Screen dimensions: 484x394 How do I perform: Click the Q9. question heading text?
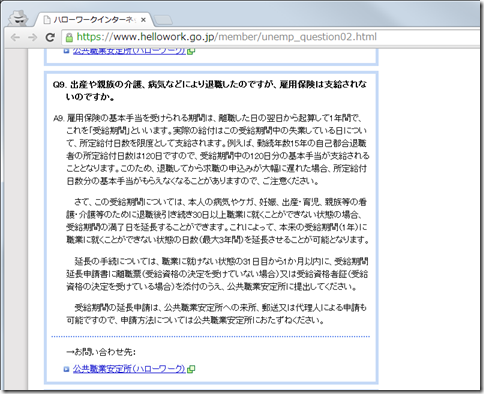click(210, 90)
